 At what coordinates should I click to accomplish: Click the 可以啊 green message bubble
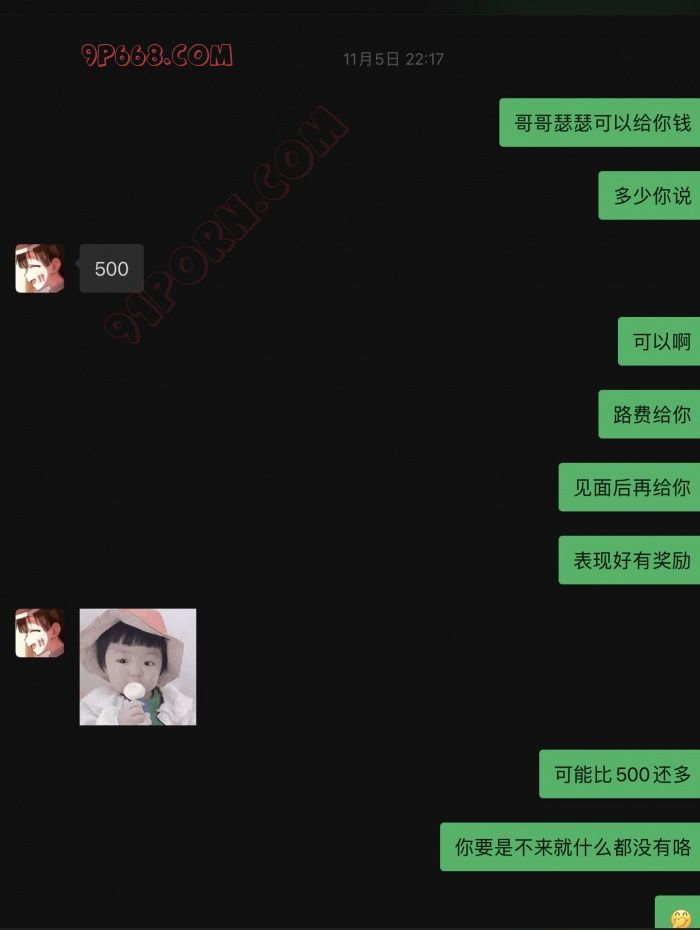pos(659,341)
